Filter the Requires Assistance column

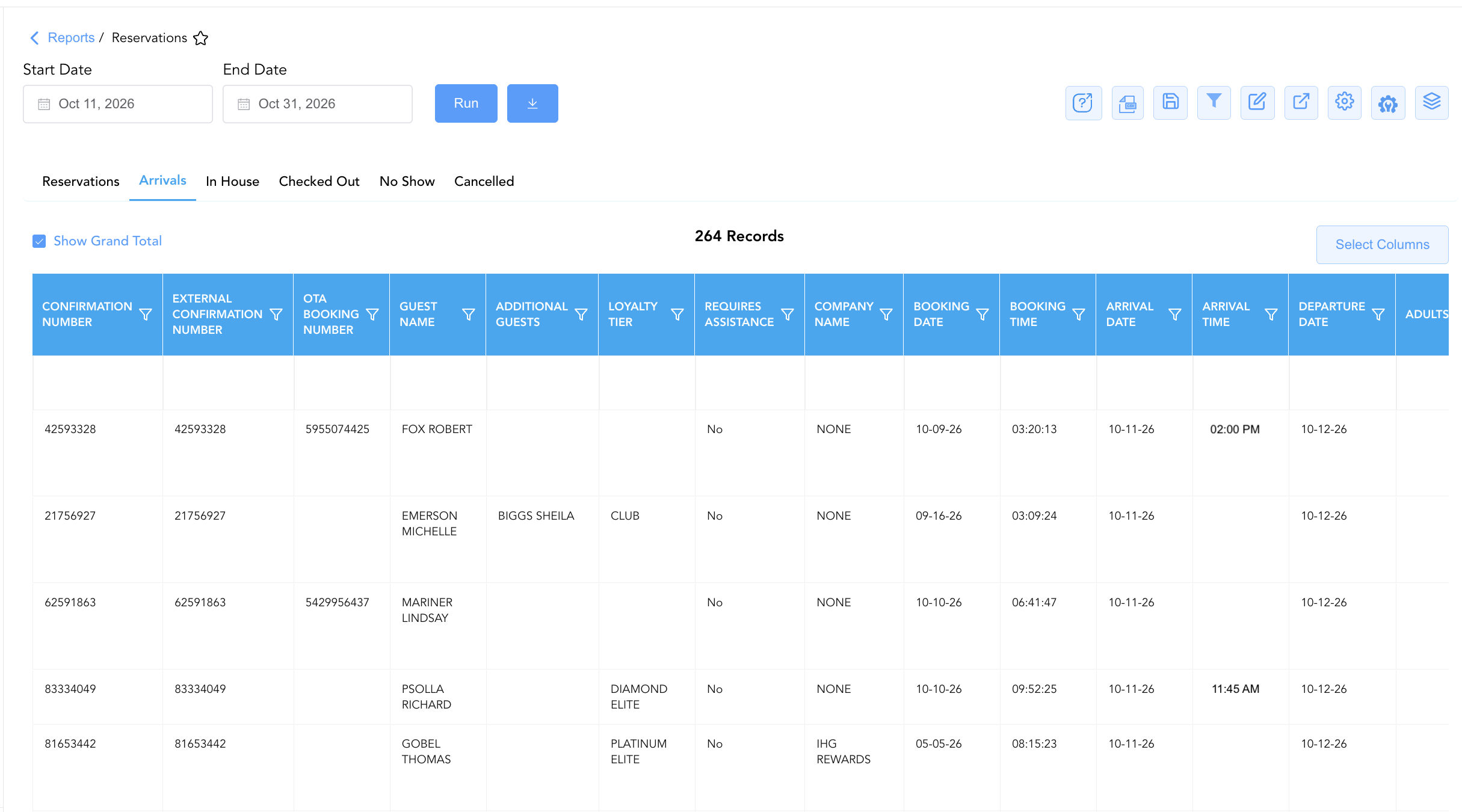pos(788,315)
